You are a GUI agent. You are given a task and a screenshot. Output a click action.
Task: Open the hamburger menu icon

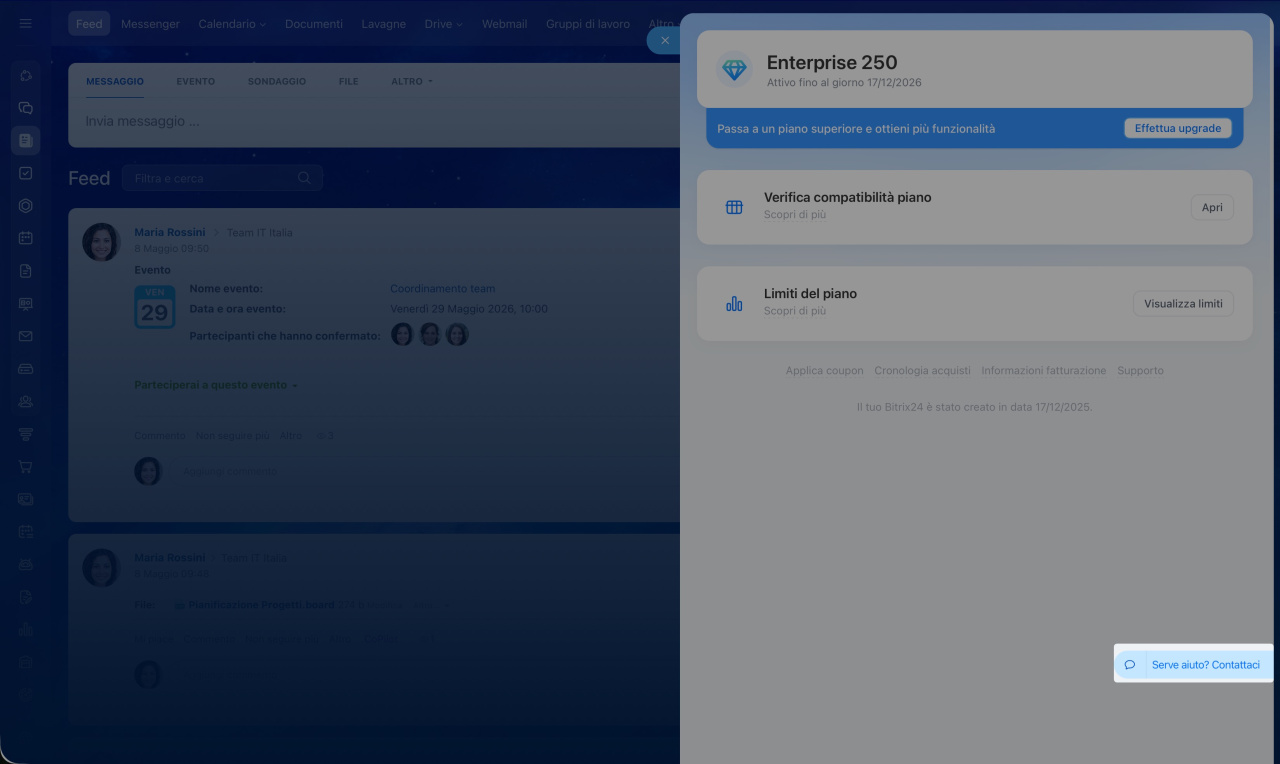point(26,23)
